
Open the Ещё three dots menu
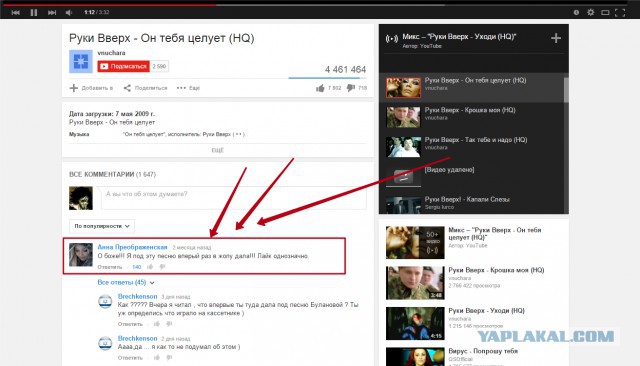[188, 88]
